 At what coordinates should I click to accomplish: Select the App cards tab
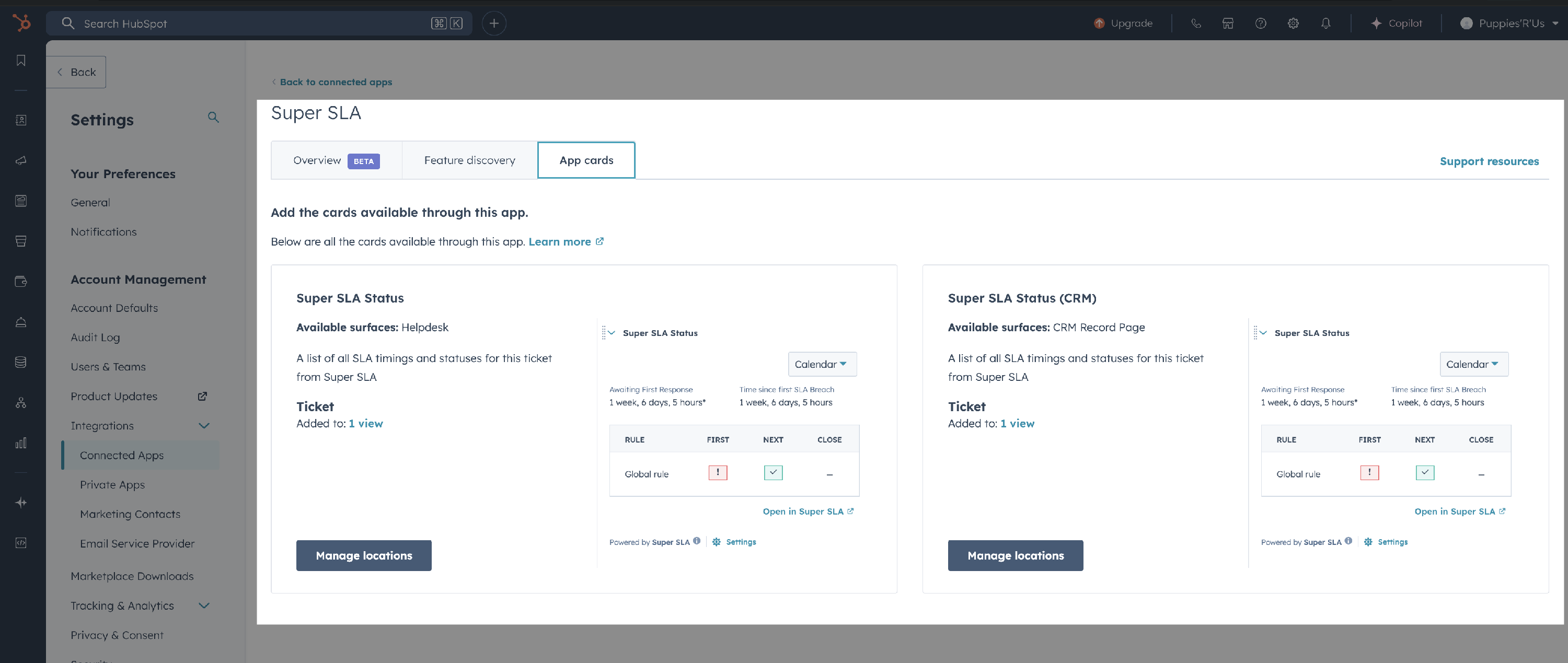click(x=586, y=160)
